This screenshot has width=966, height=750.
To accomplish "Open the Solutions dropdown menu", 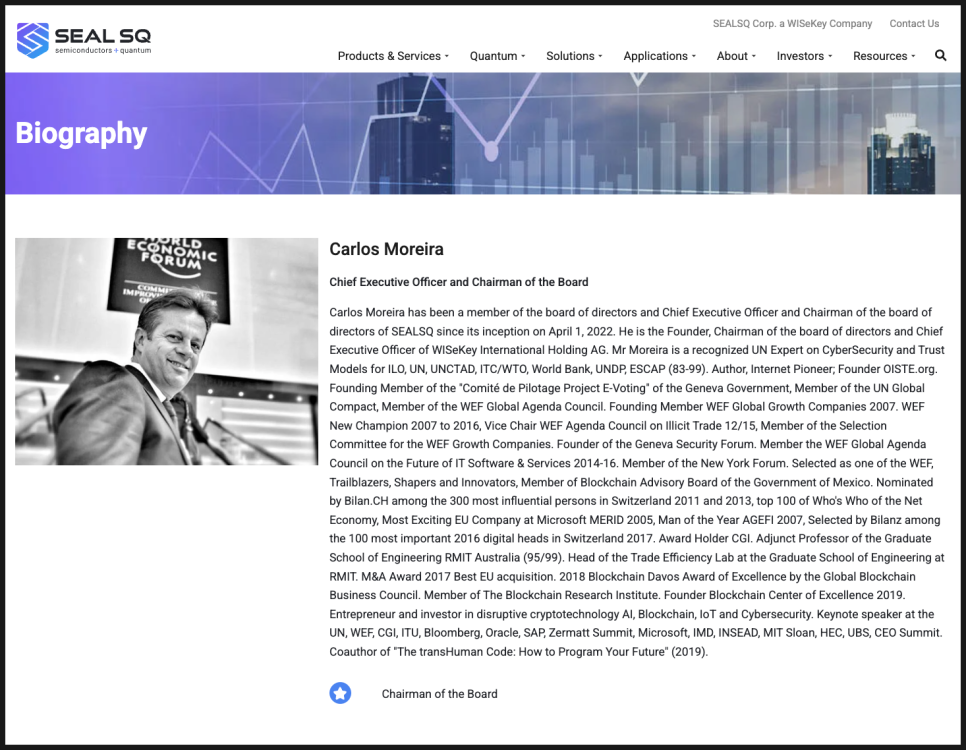I will [x=574, y=56].
